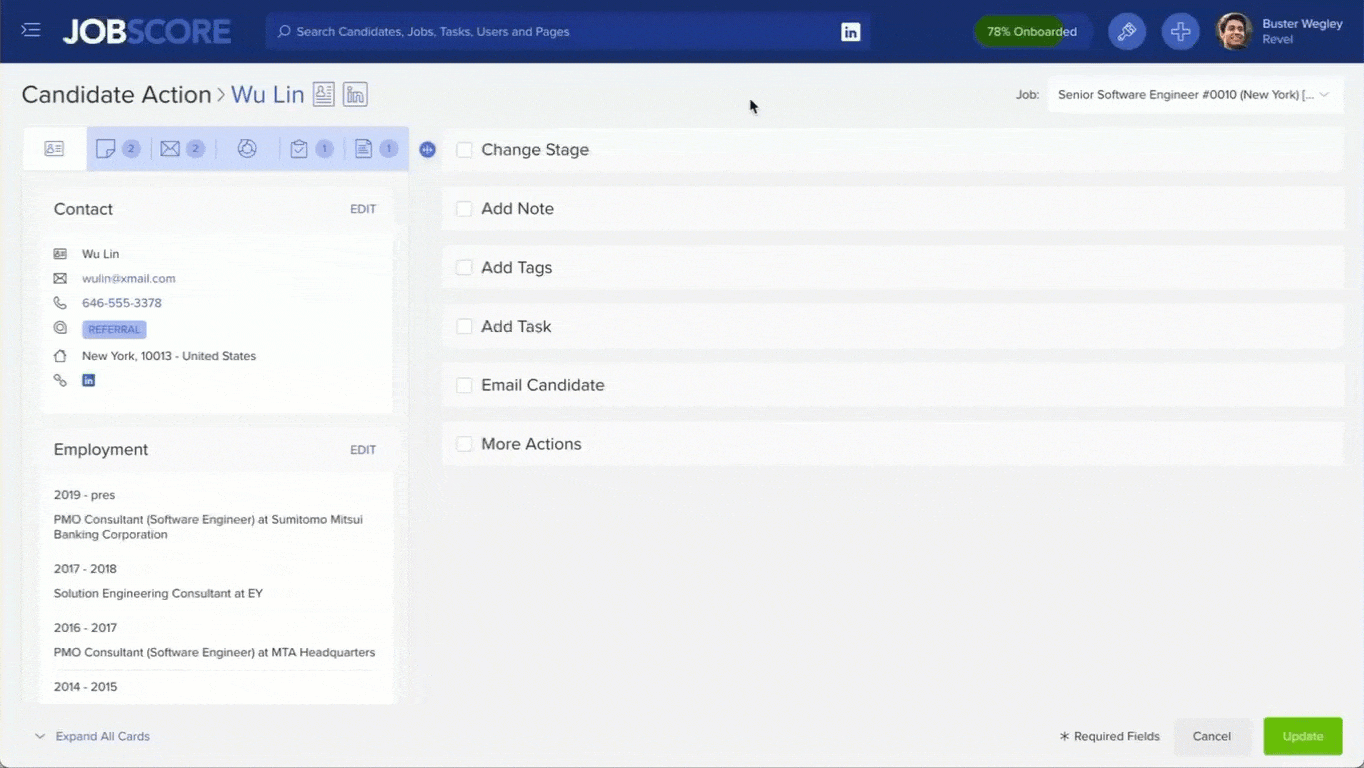
Task: Expand All Cards chevron
Action: tap(40, 736)
